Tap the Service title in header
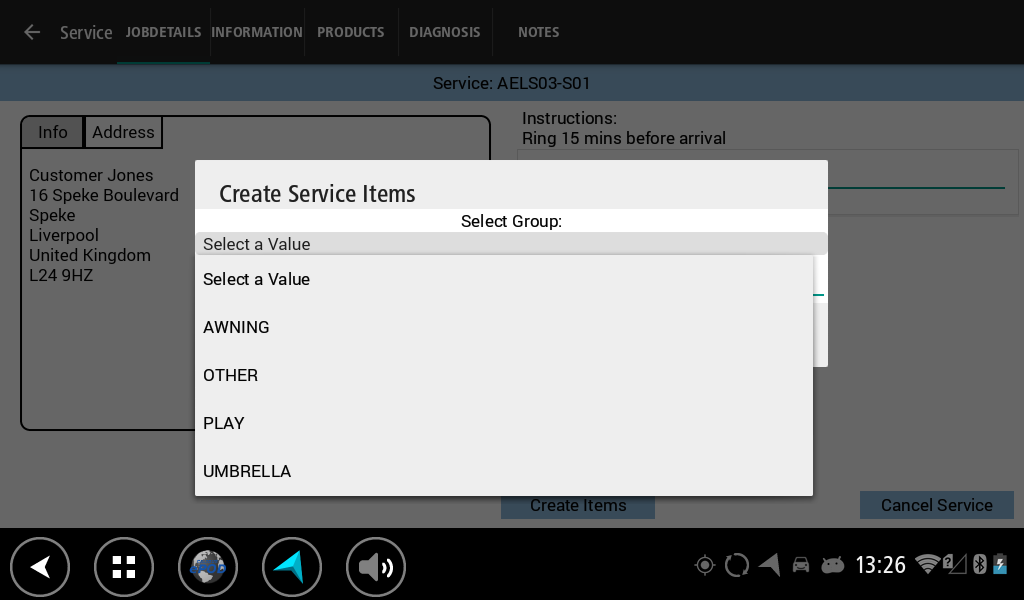Screen dimensions: 1024x600 click(x=86, y=33)
